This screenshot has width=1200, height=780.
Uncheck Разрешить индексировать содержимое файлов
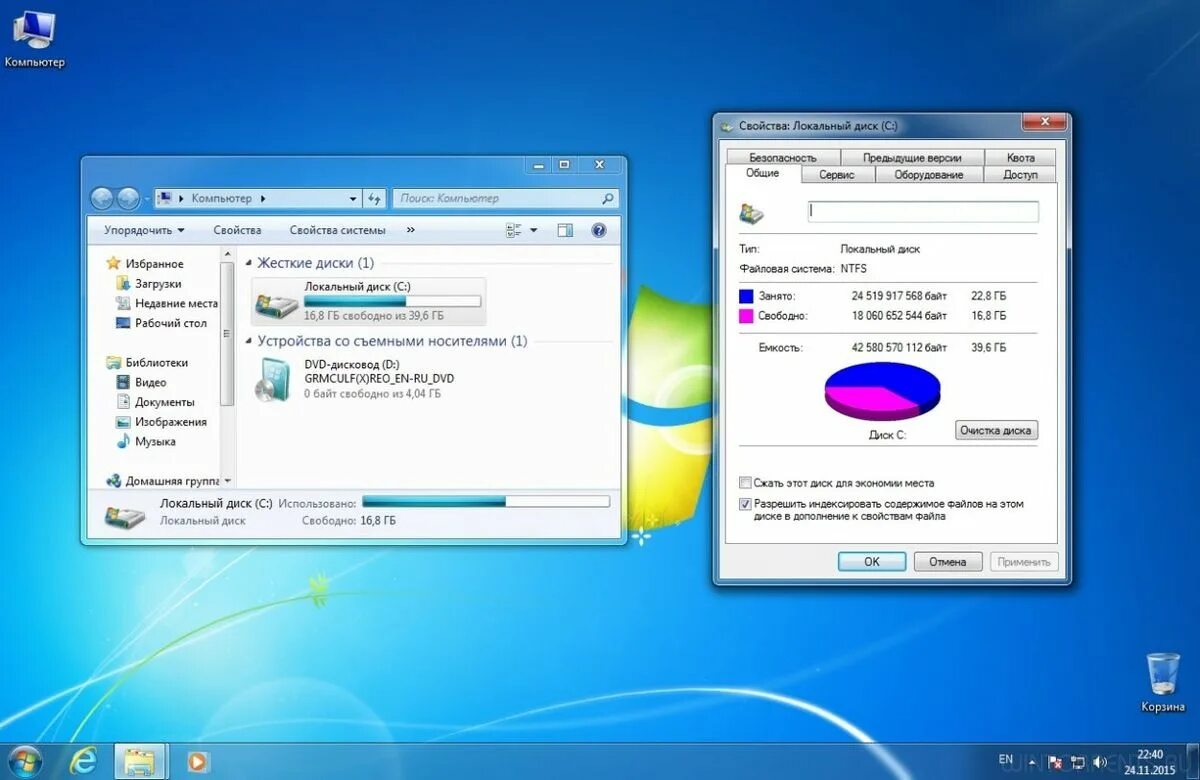pos(745,505)
